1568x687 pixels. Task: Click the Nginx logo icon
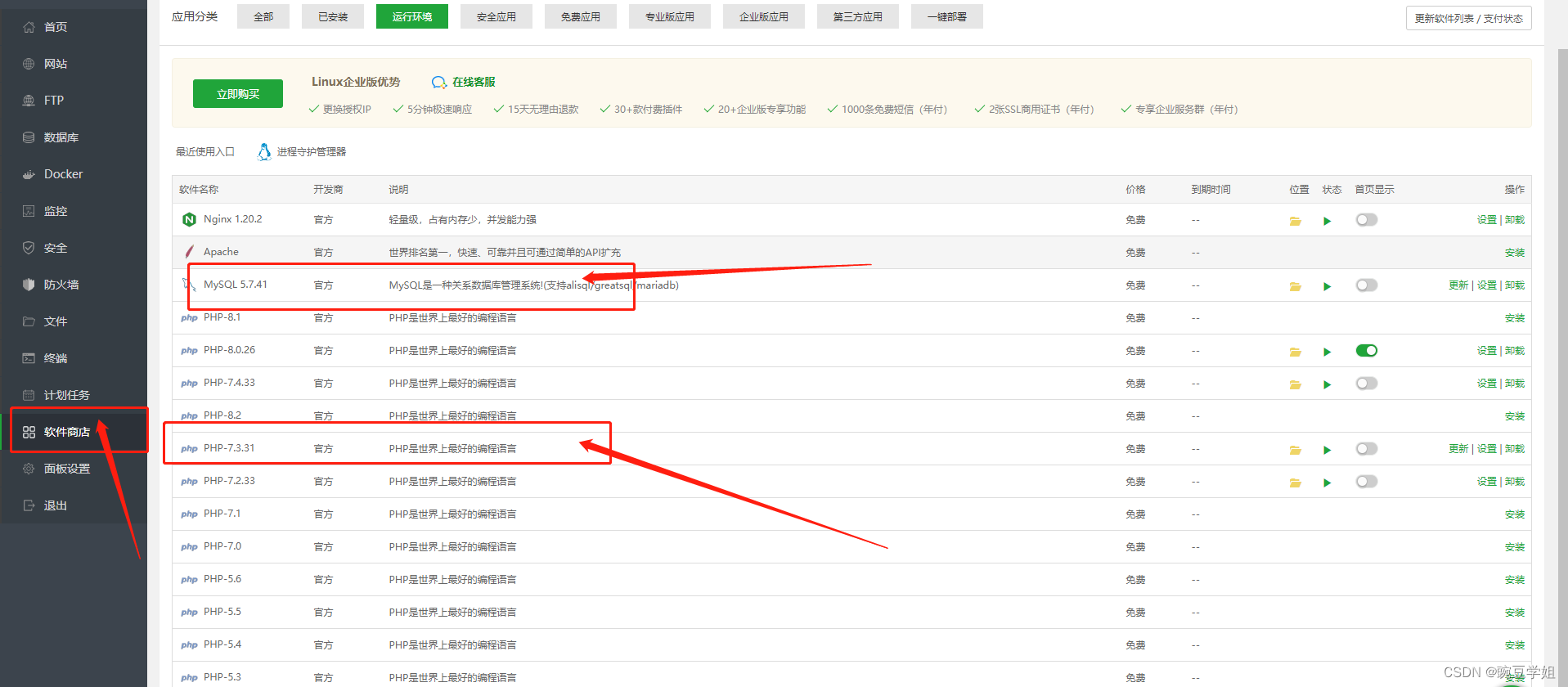[x=189, y=219]
